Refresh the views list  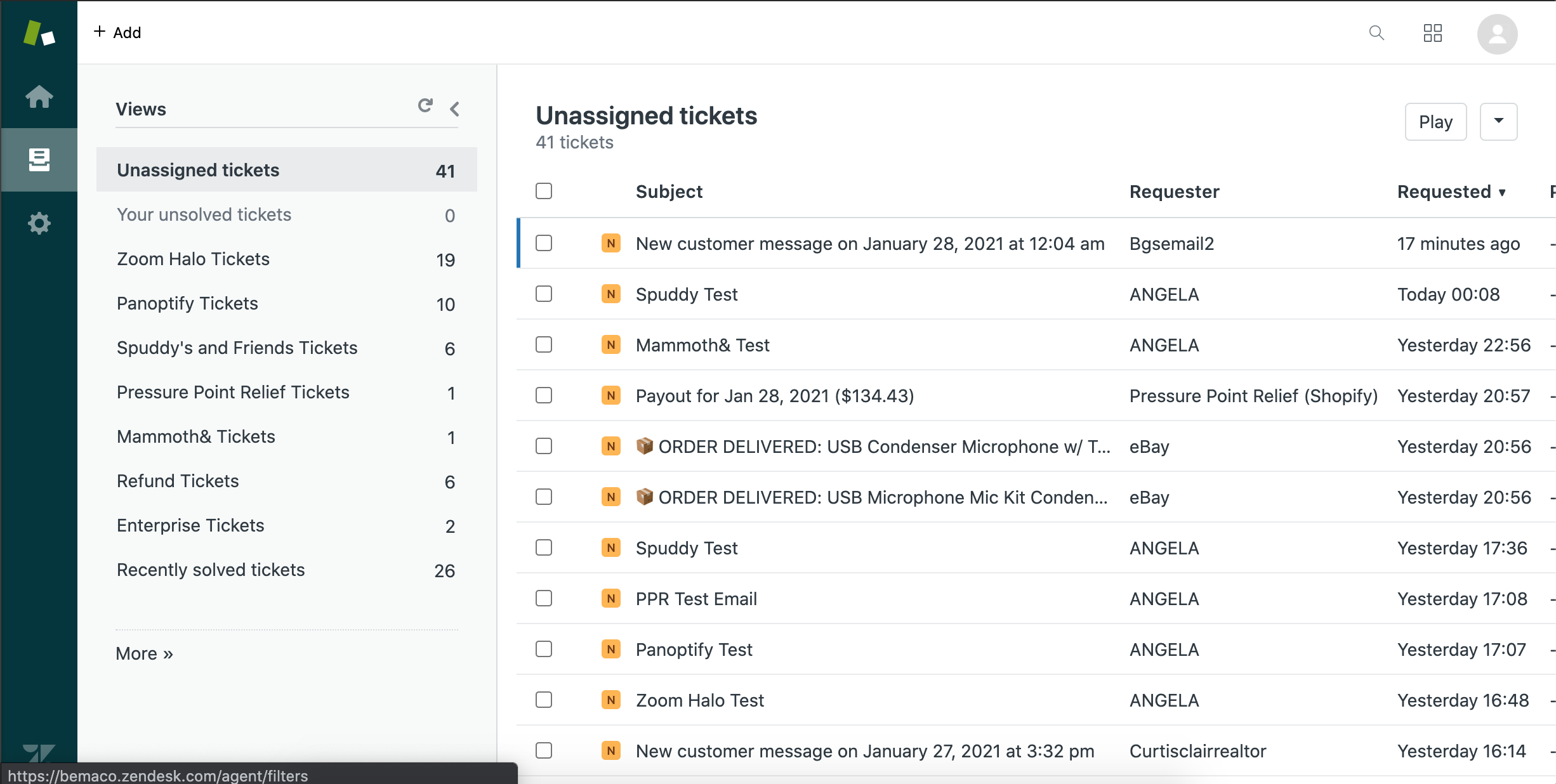tap(425, 106)
